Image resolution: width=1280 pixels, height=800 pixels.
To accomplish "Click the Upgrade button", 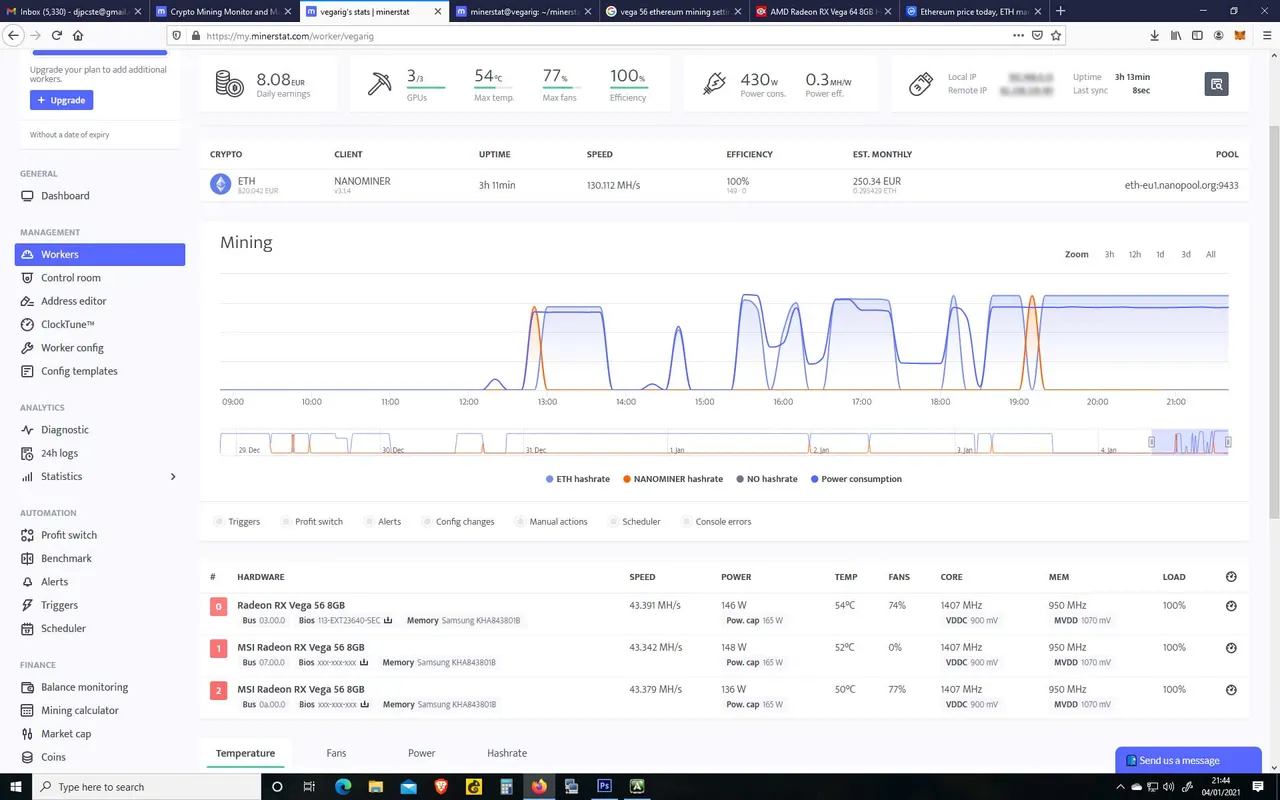I will click(x=62, y=100).
